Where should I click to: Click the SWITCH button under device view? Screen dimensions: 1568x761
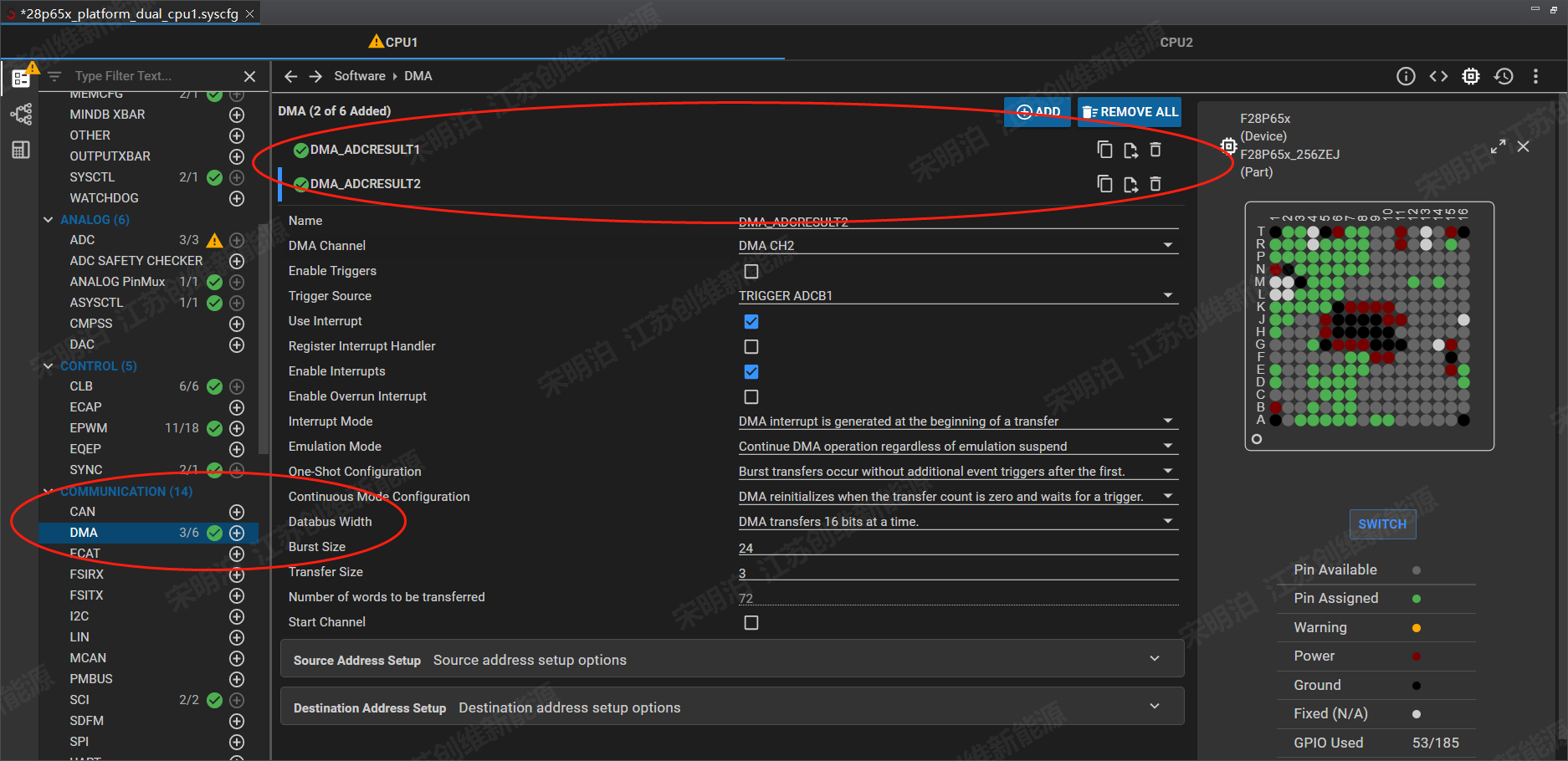tap(1382, 524)
